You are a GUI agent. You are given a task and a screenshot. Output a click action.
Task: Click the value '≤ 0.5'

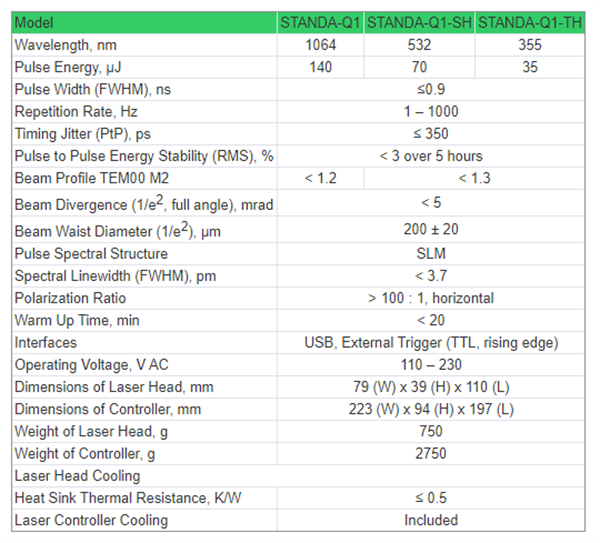pos(431,498)
